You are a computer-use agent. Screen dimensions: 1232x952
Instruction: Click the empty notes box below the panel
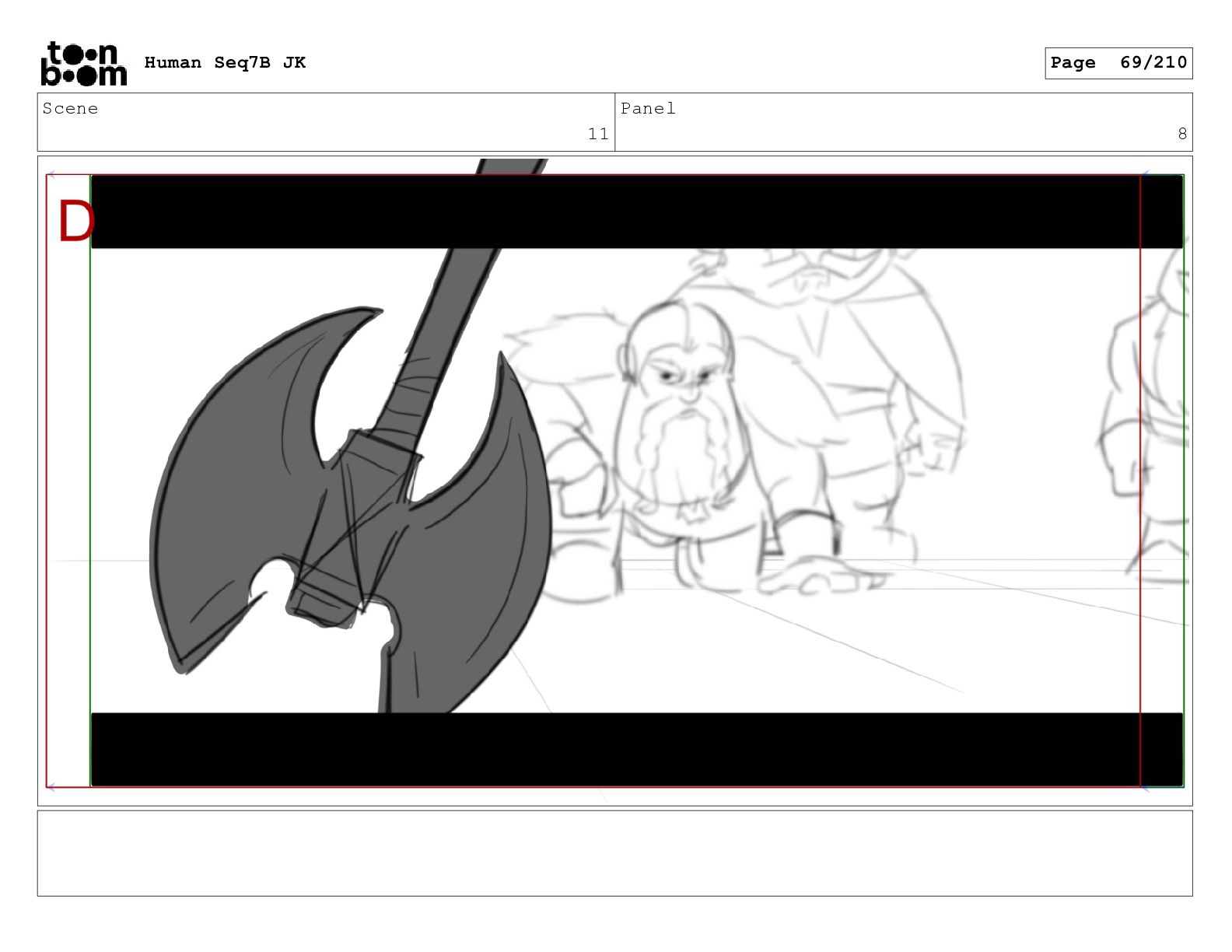[x=614, y=853]
